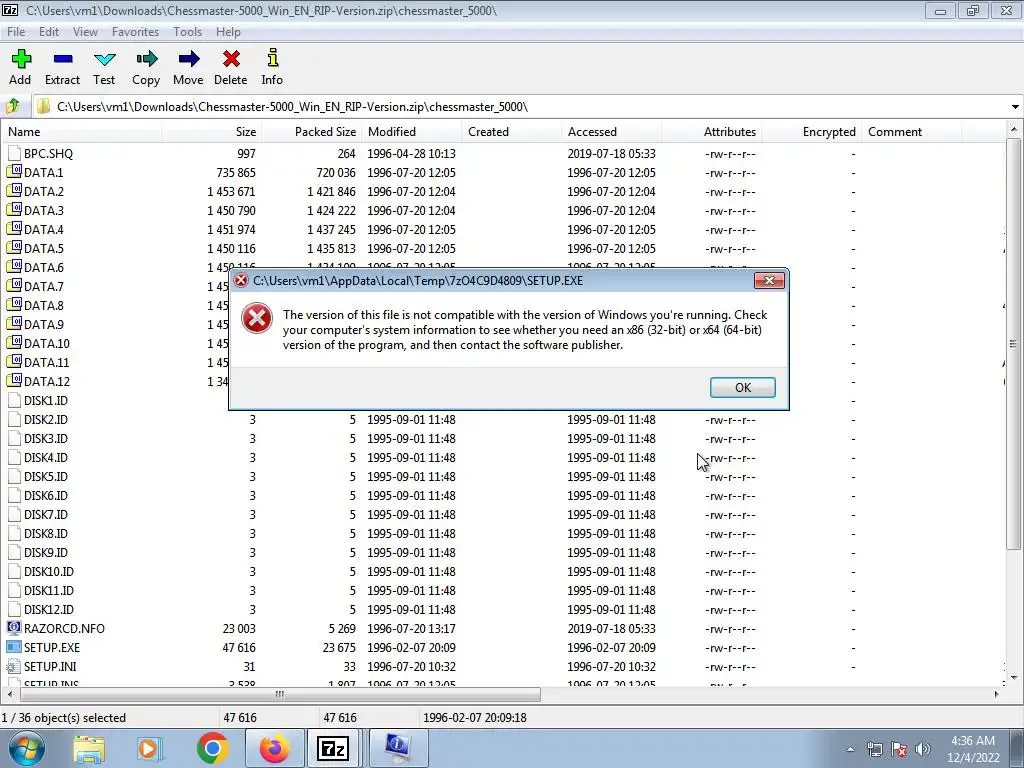Sort by the Accessed column header

pyautogui.click(x=611, y=131)
